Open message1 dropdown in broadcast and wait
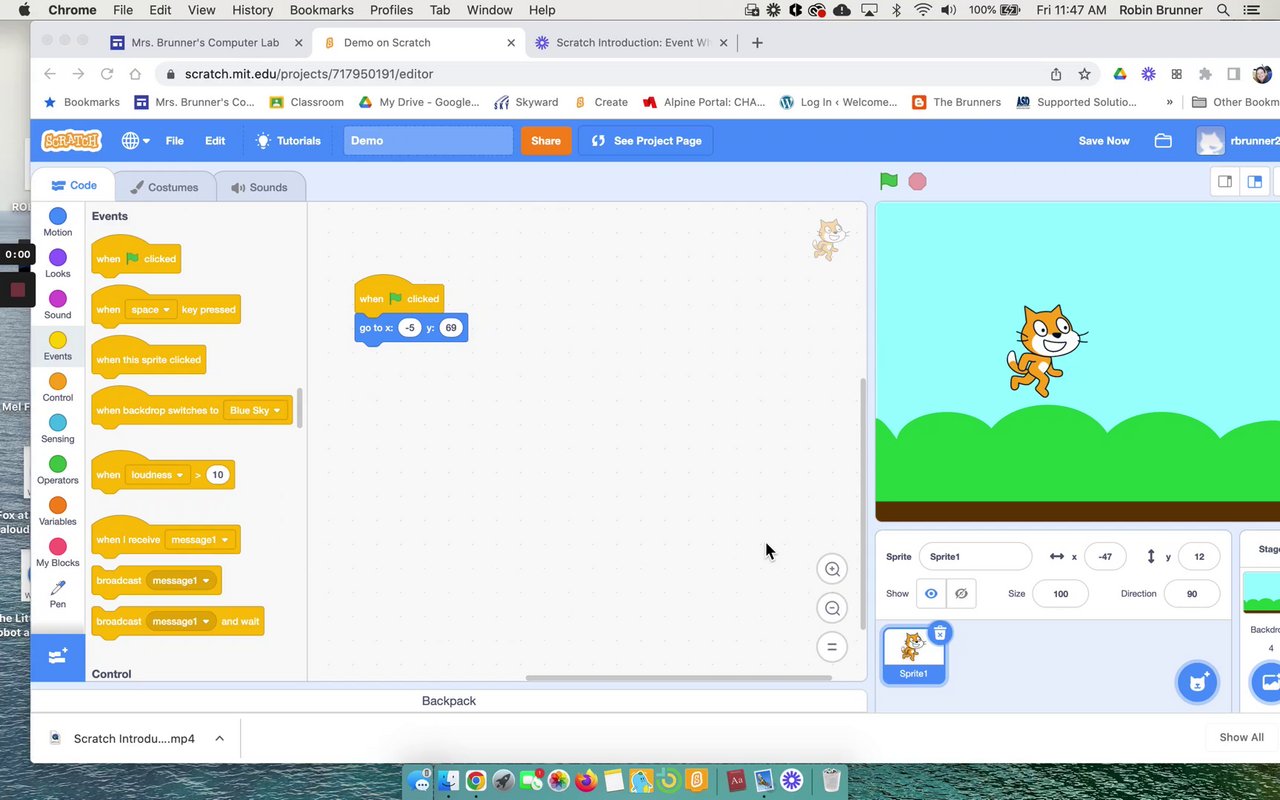Image resolution: width=1280 pixels, height=800 pixels. coord(181,622)
